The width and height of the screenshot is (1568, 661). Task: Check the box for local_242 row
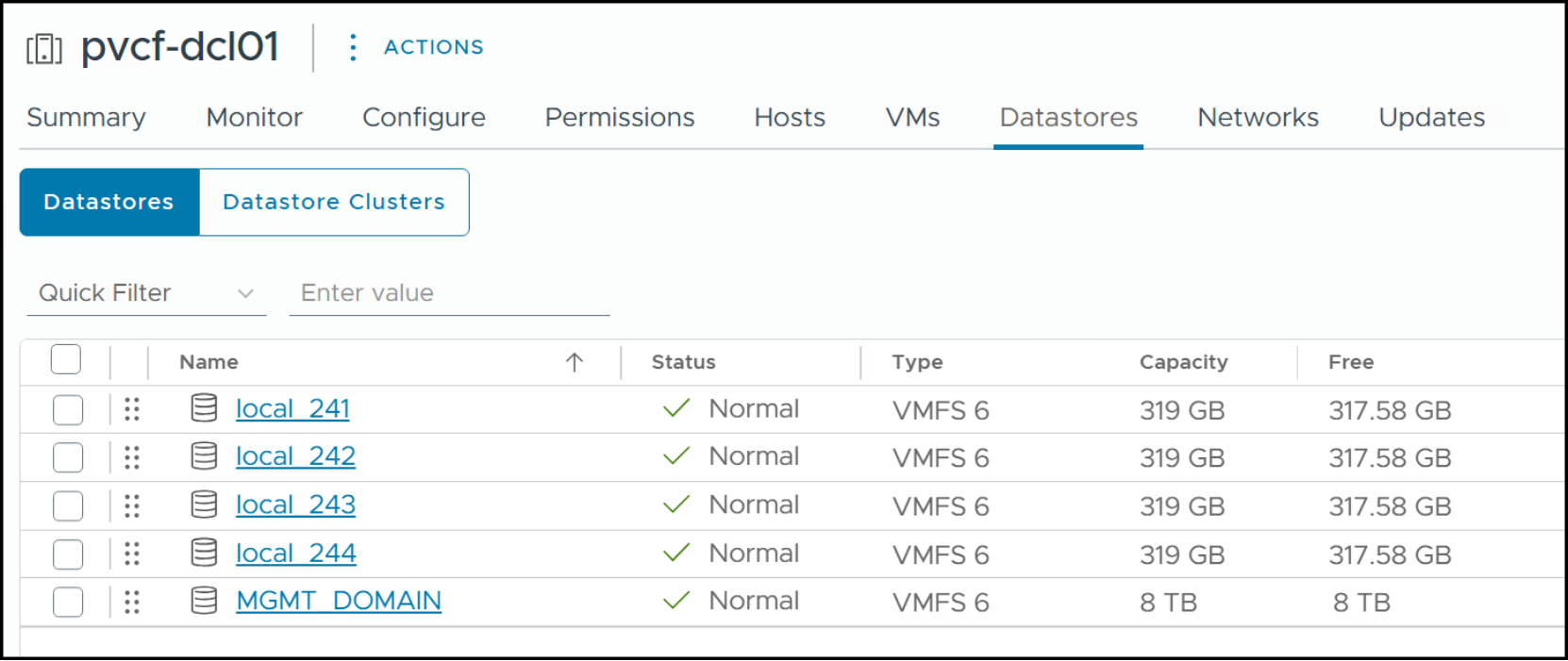pyautogui.click(x=68, y=458)
